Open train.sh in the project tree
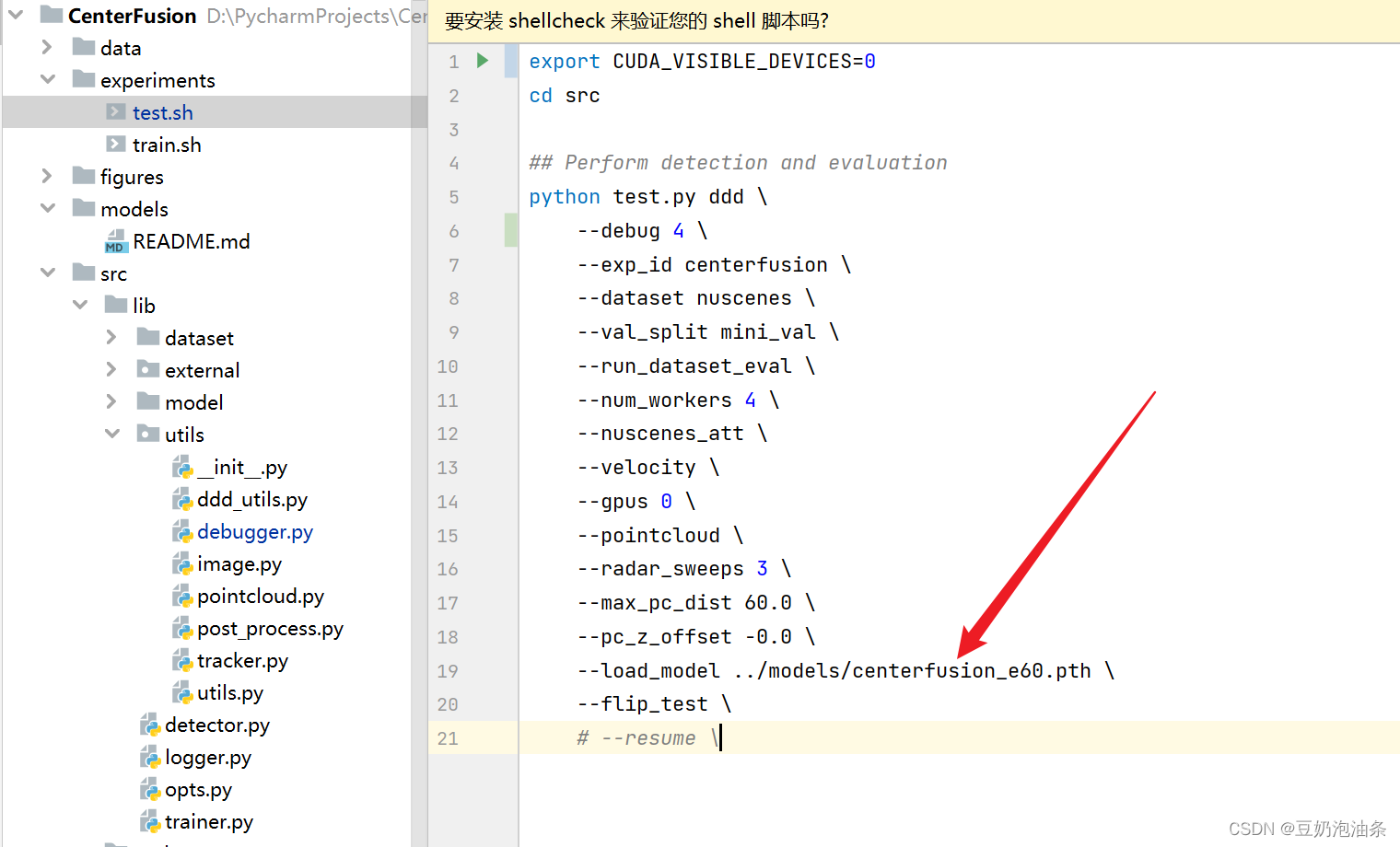The image size is (1400, 847). click(x=167, y=145)
